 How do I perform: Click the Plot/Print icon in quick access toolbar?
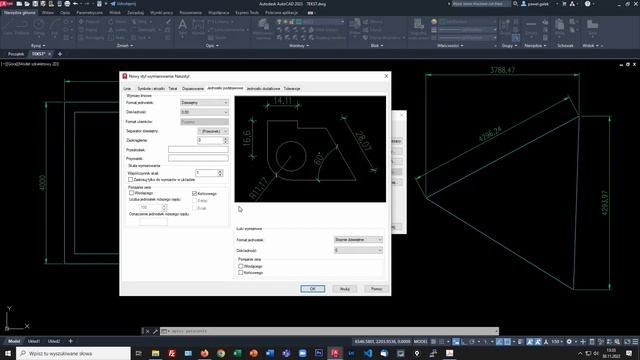tap(67, 4)
